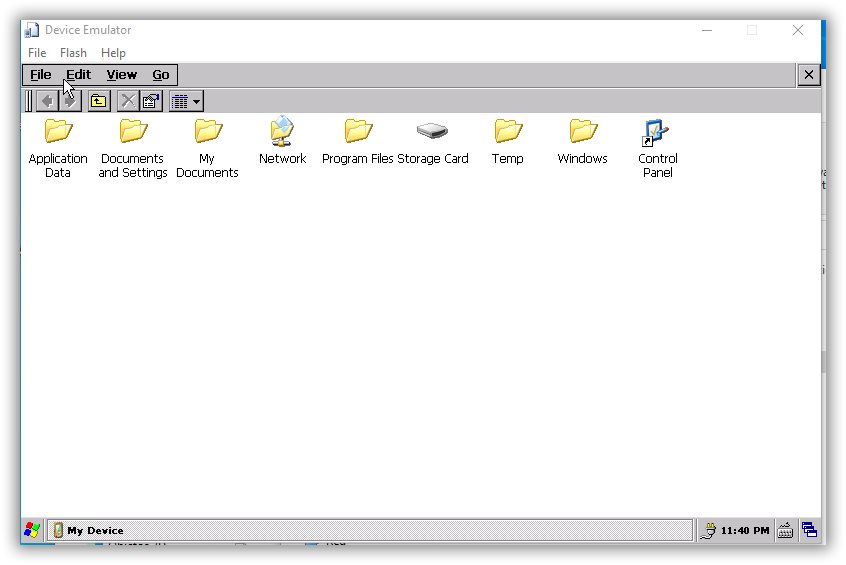
Task: Click the Back arrow toolbar button
Action: (47, 101)
